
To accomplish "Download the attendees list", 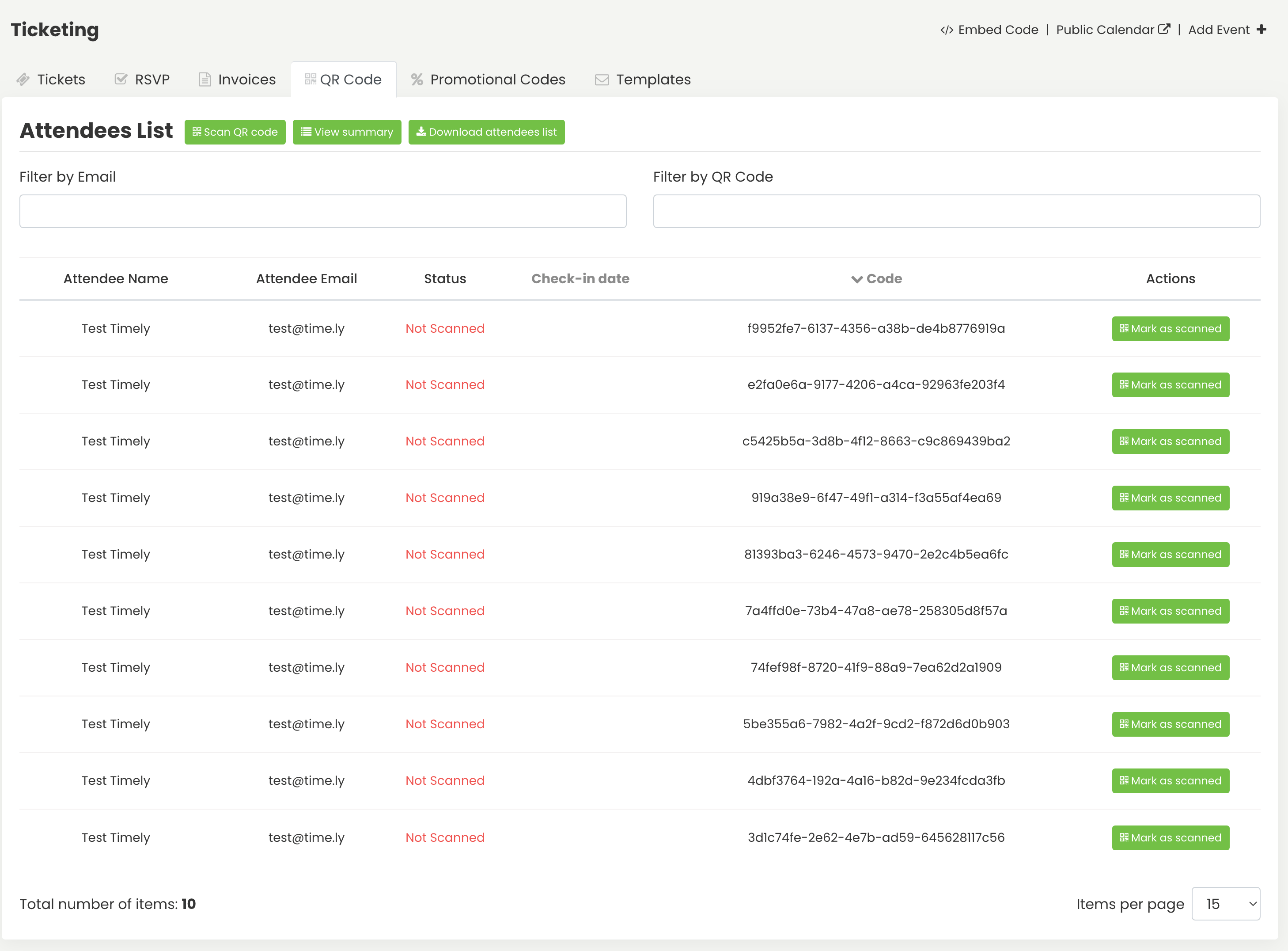I will (x=487, y=132).
